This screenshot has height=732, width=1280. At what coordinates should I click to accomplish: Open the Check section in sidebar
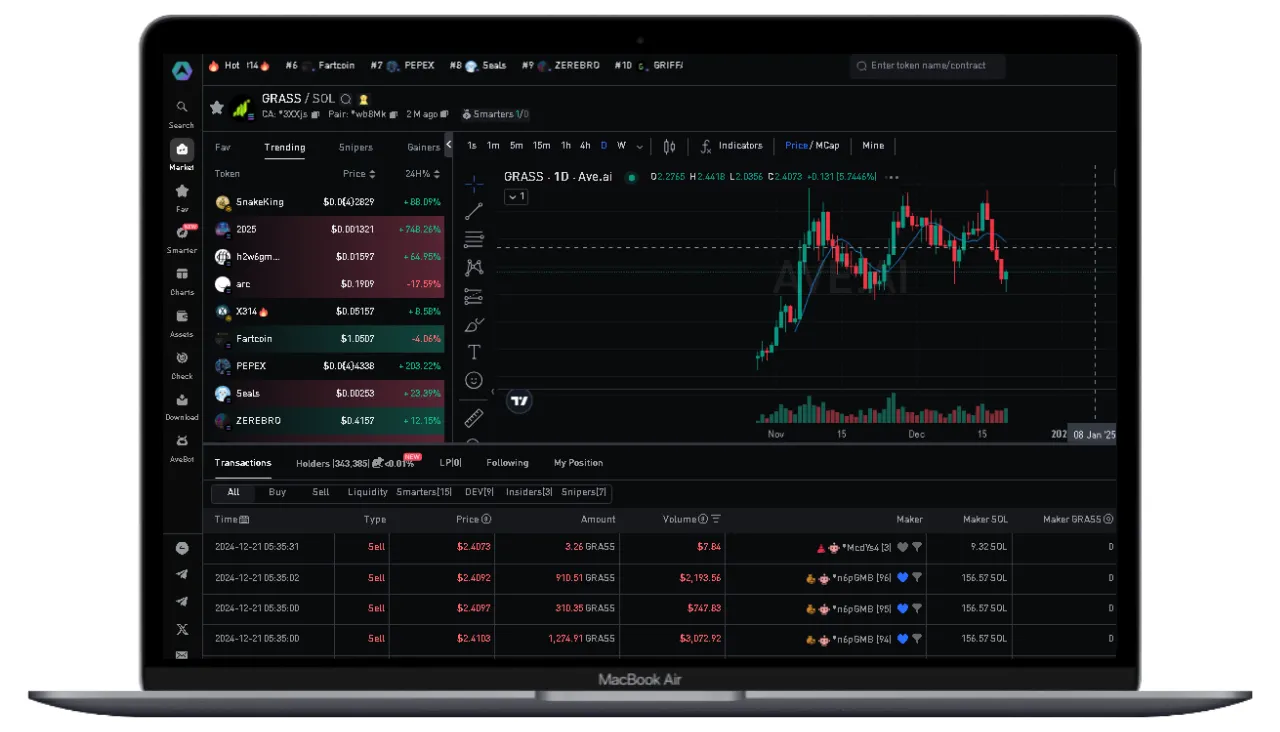click(x=181, y=364)
